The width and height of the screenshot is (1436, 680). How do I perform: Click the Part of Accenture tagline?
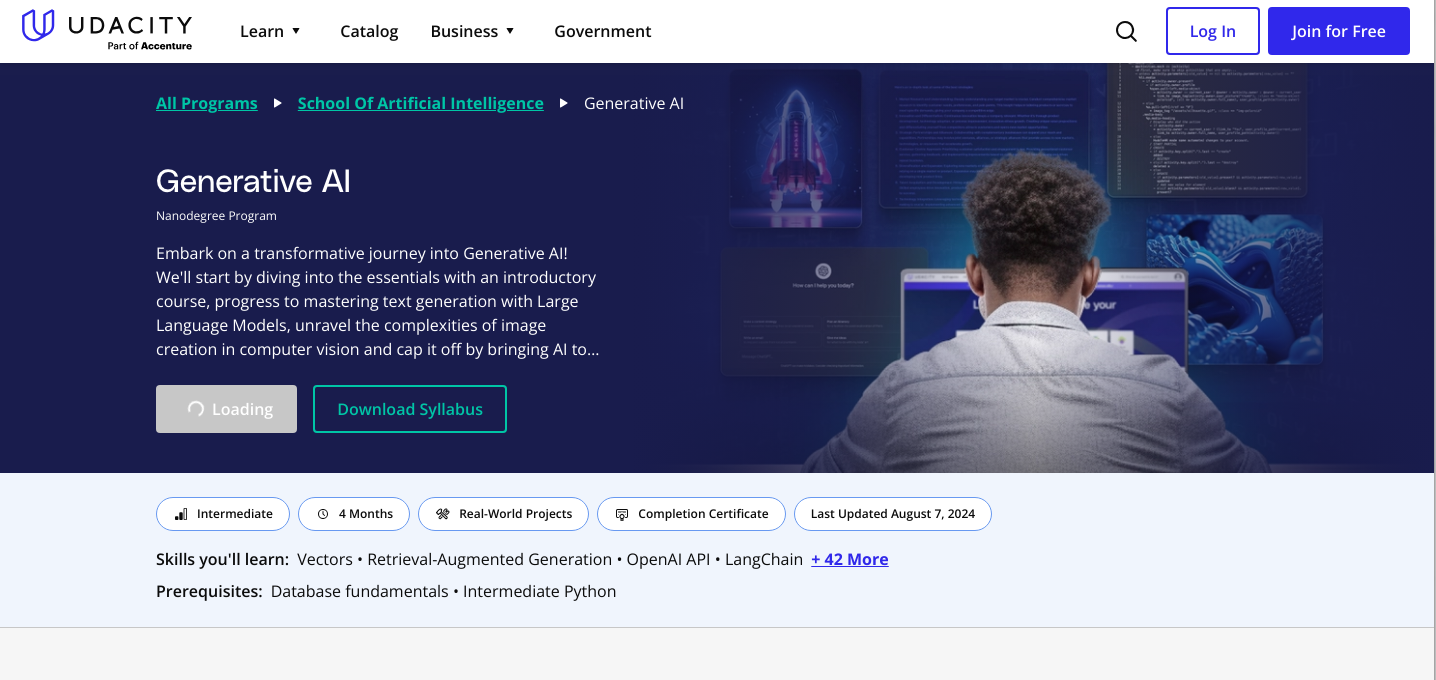(x=150, y=46)
